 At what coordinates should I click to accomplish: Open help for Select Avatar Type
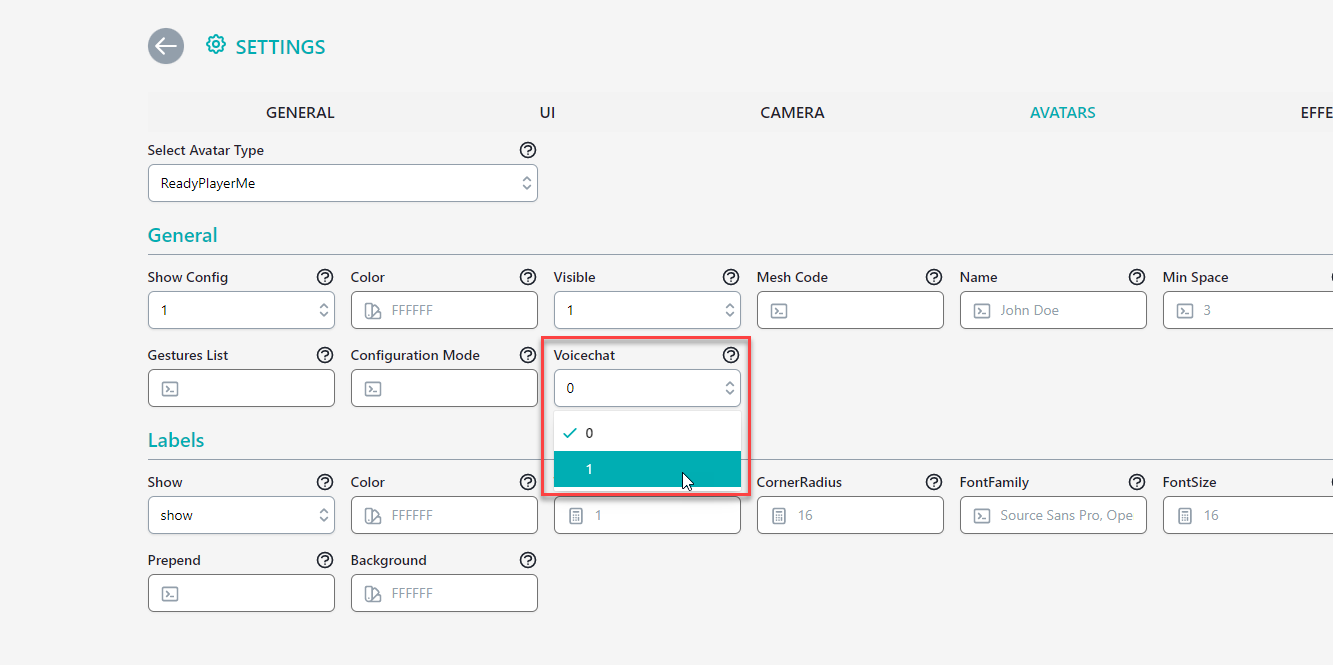(528, 150)
